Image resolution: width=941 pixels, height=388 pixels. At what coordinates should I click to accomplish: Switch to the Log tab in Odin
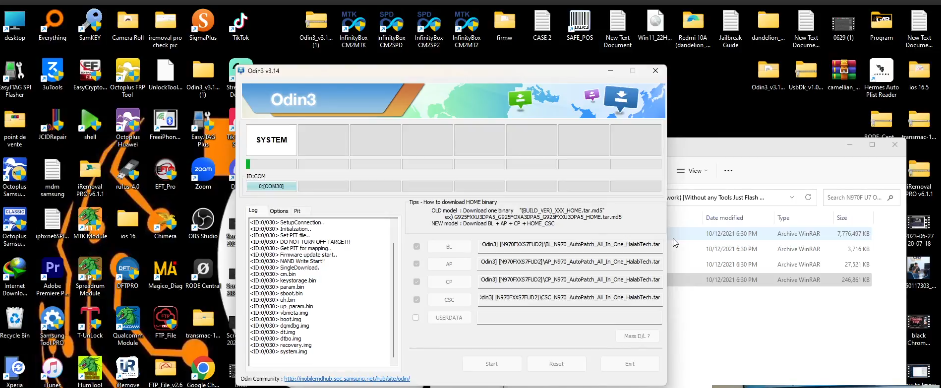click(x=253, y=210)
